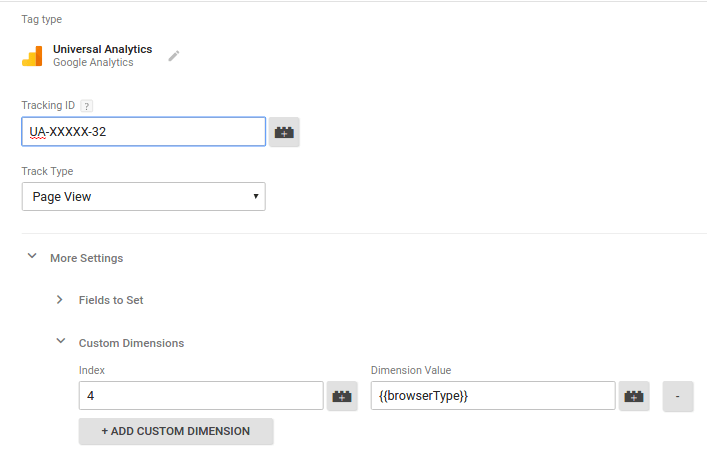Viewport: 707px width, 473px height.
Task: Collapse the Custom Dimensions chevron
Action: (60, 341)
